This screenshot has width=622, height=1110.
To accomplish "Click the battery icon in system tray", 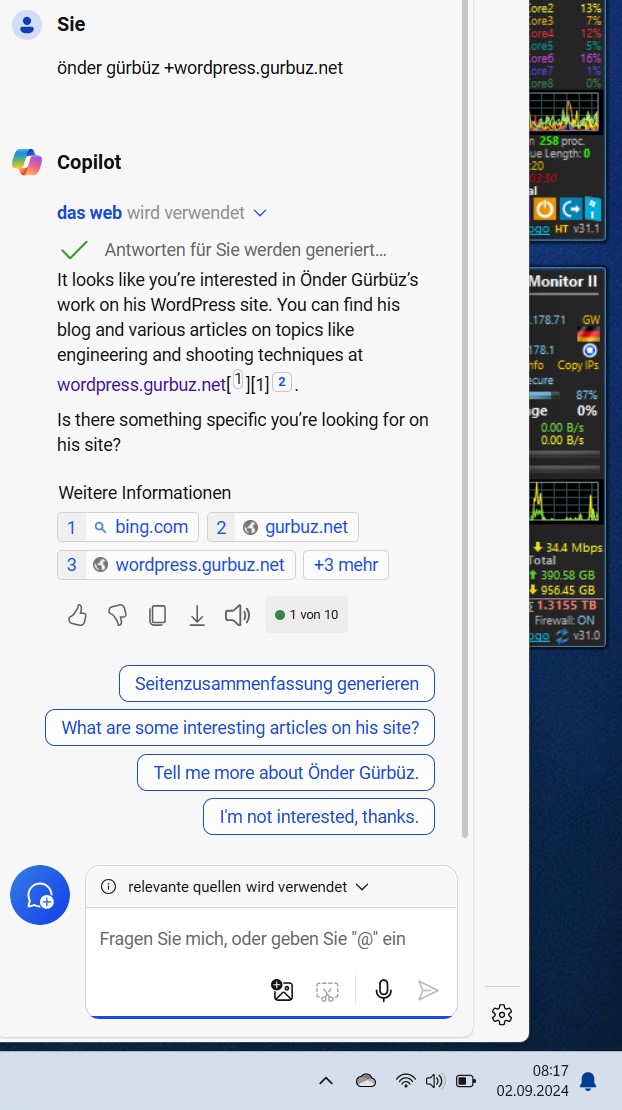I will [466, 1080].
